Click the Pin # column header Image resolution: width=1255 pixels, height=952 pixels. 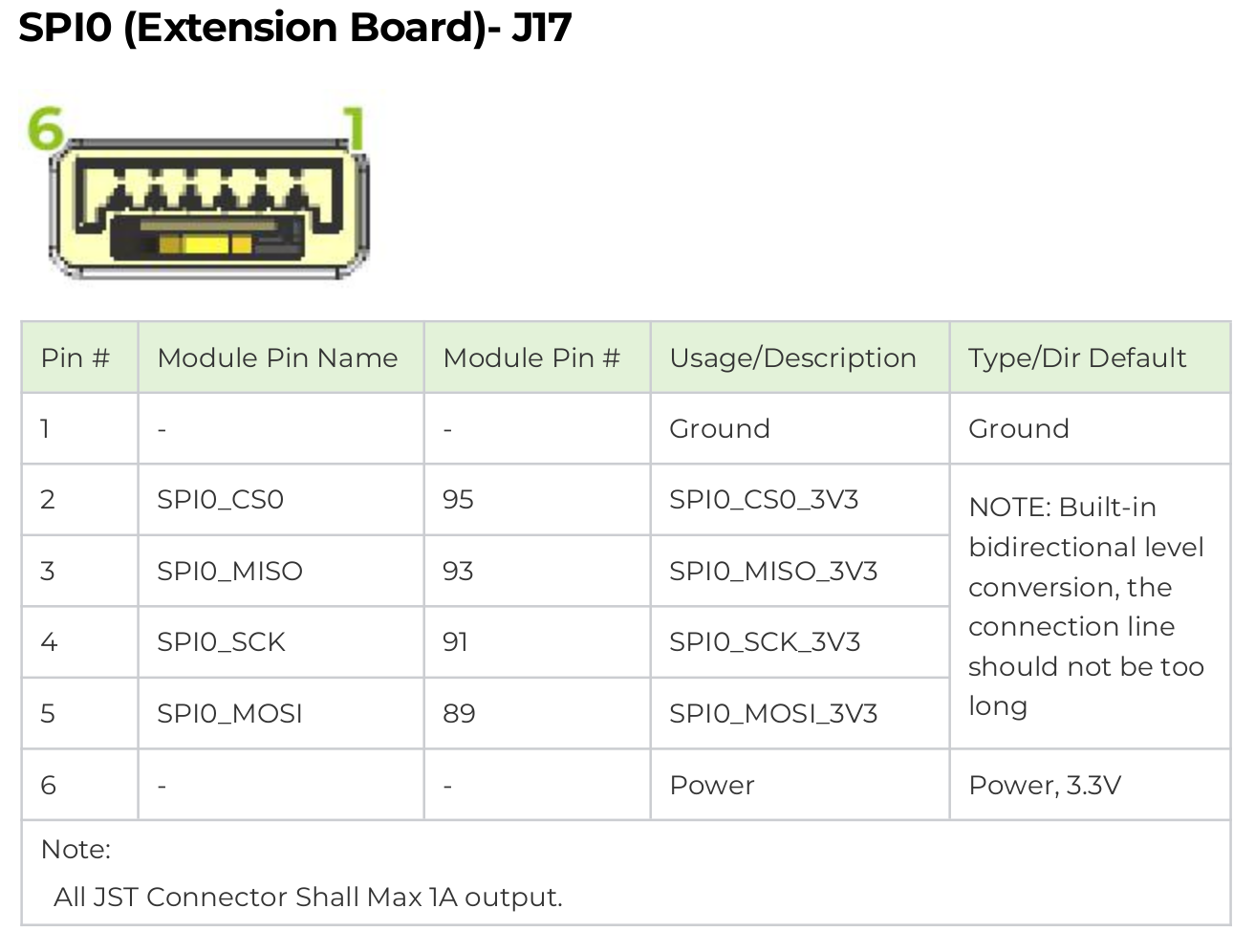pyautogui.click(x=80, y=357)
